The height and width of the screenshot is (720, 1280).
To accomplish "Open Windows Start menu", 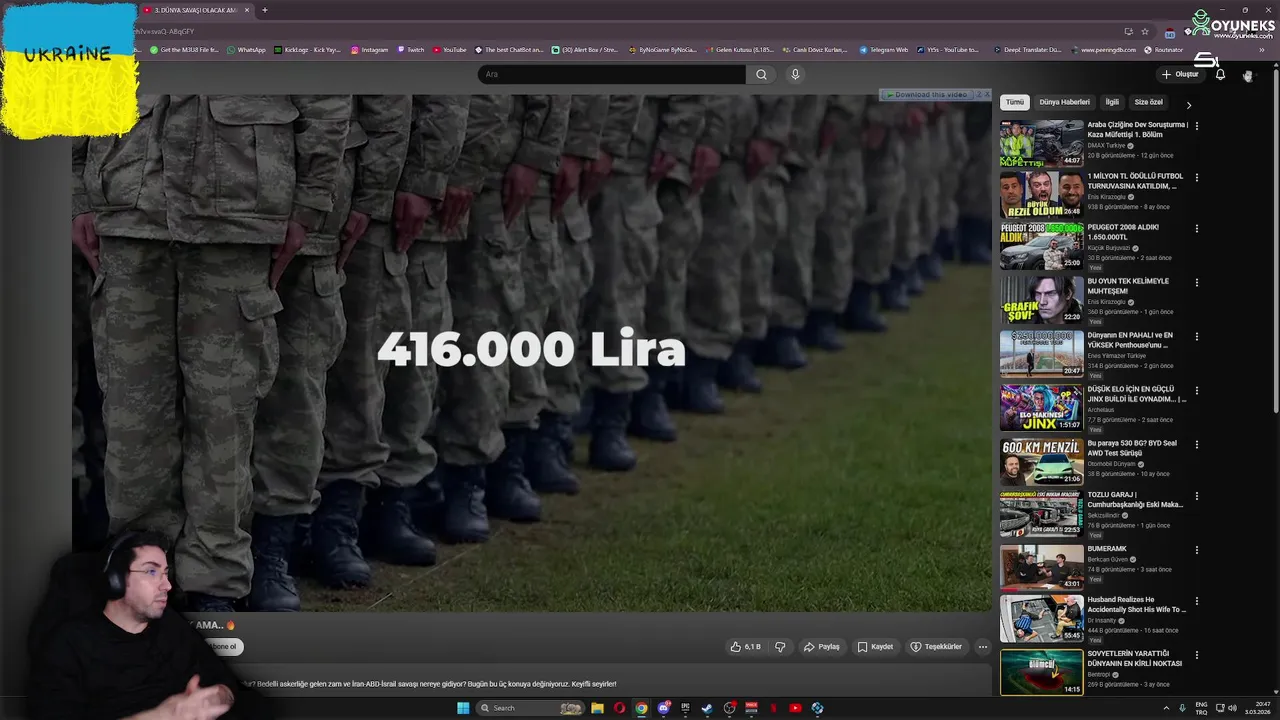I will (x=463, y=708).
